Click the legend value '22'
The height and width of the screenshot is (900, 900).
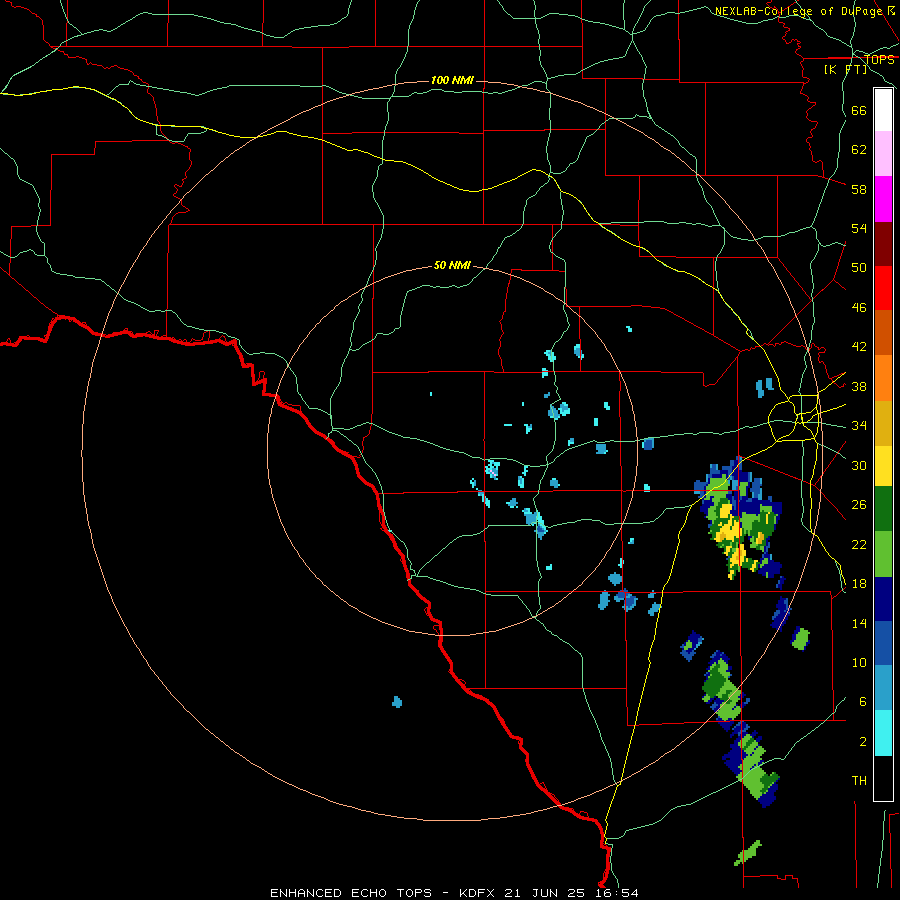coord(859,544)
